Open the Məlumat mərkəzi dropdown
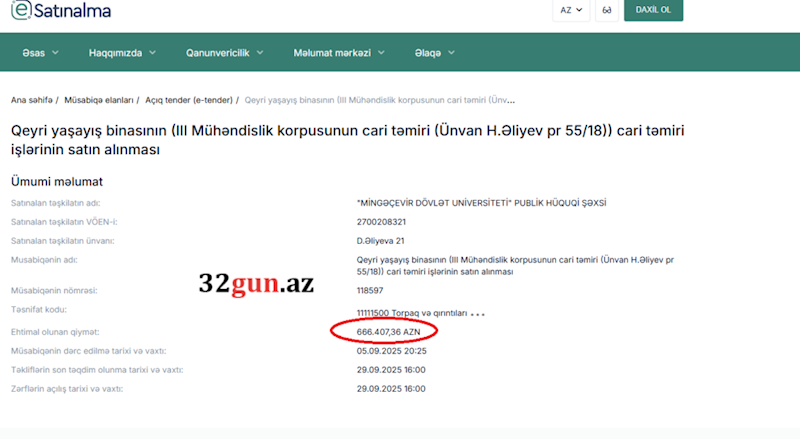 [x=339, y=53]
